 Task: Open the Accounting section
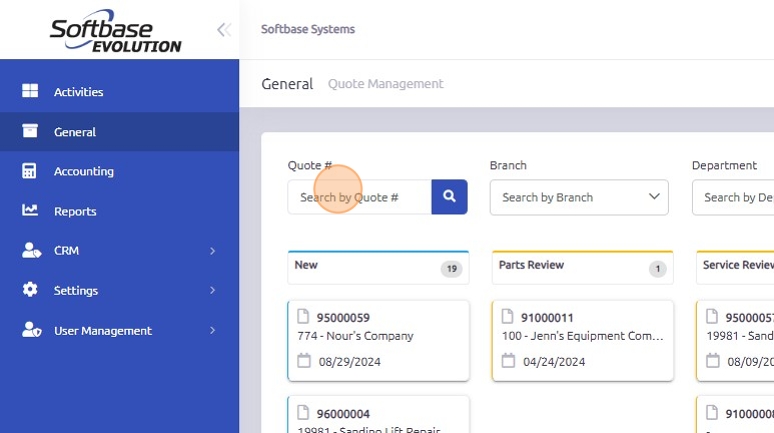coord(119,171)
